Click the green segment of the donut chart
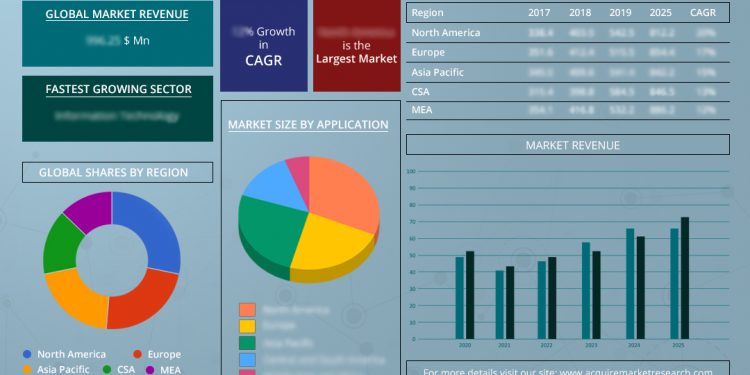The image size is (750, 375). click(x=60, y=245)
